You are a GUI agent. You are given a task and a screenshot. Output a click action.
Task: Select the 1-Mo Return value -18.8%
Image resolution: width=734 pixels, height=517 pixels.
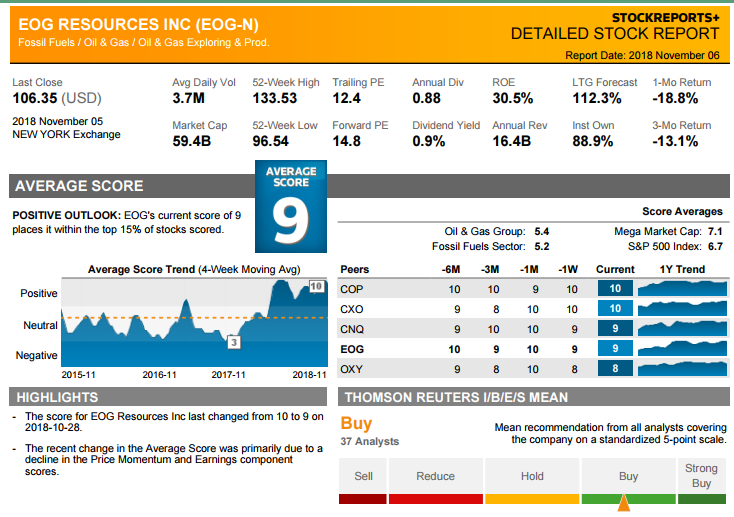tap(675, 98)
